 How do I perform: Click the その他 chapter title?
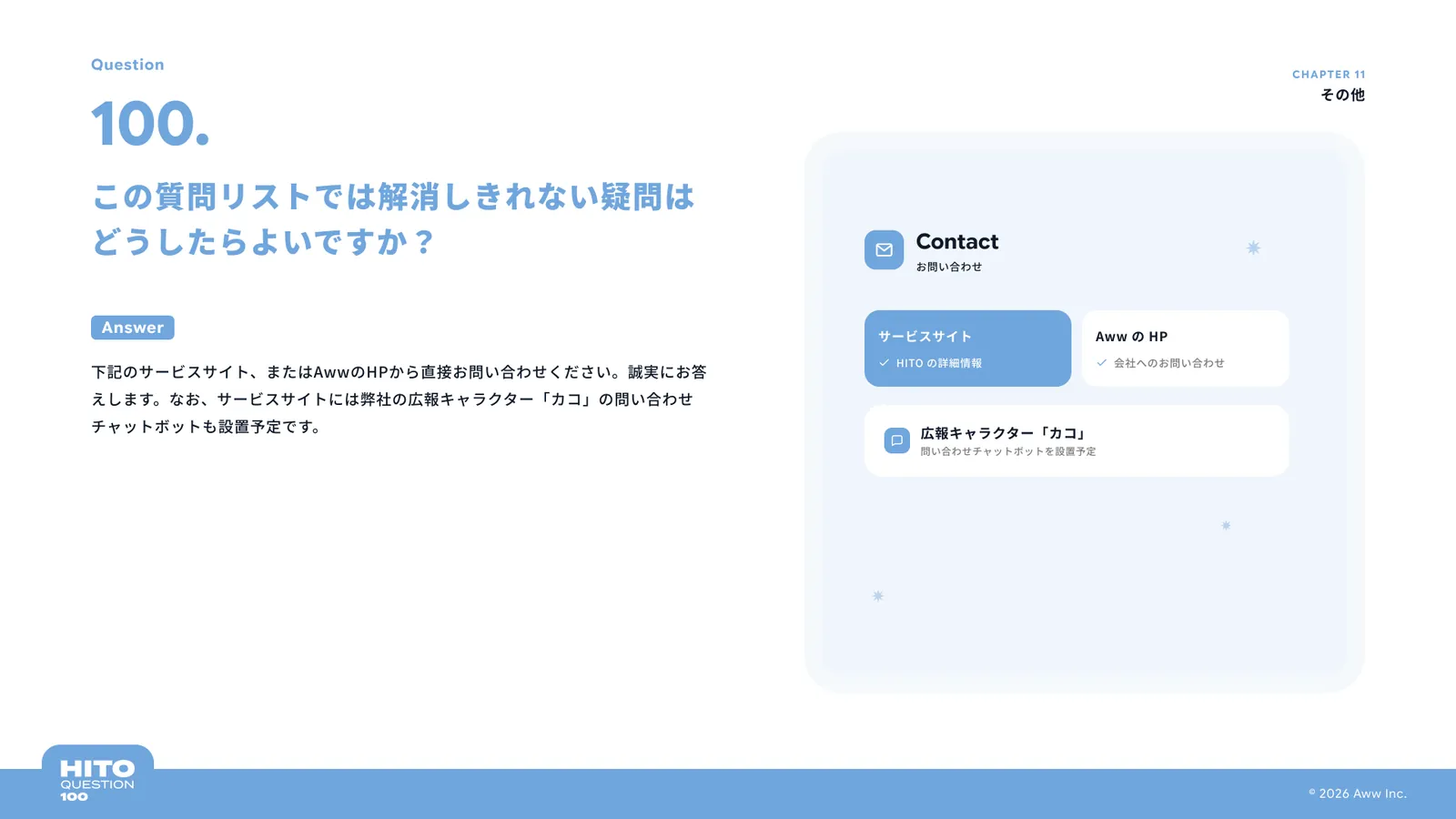click(1343, 95)
